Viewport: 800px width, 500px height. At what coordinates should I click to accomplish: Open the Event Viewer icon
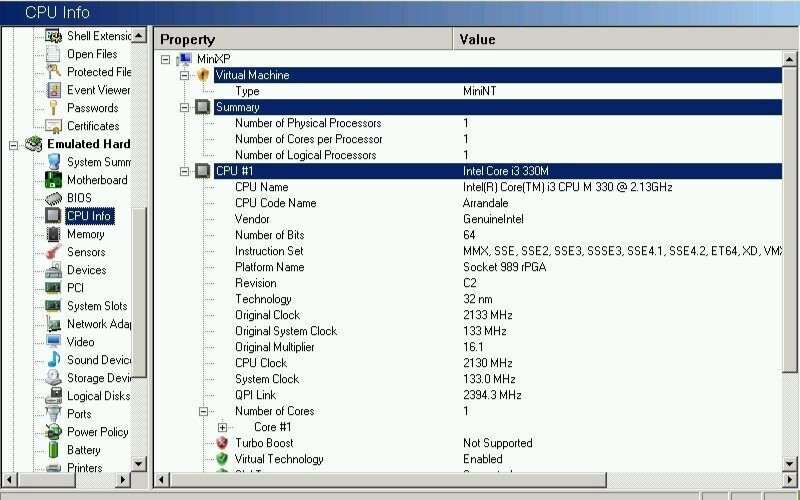coord(53,90)
